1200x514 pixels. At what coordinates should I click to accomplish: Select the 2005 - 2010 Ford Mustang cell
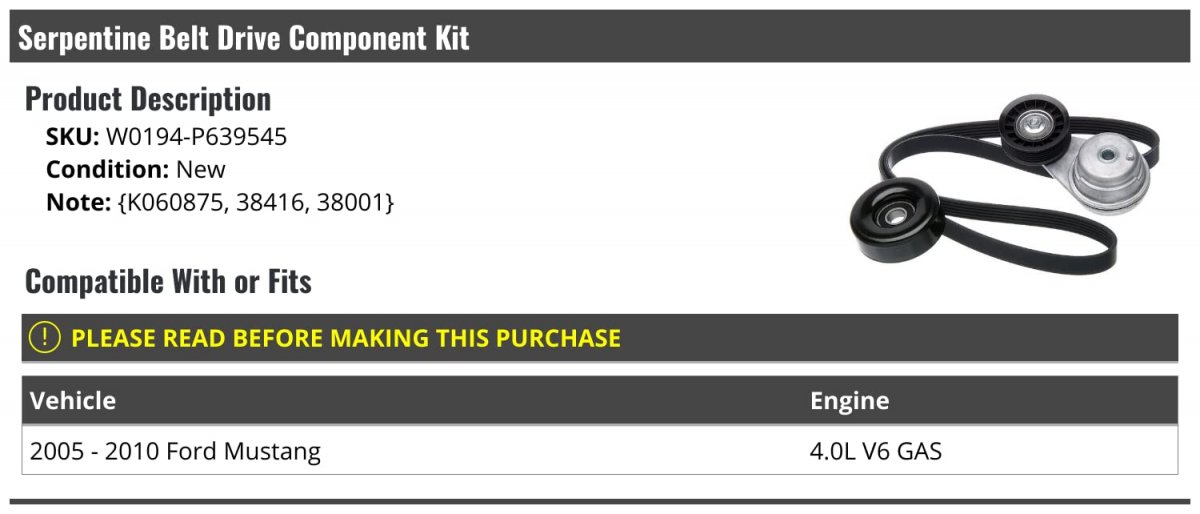(176, 451)
